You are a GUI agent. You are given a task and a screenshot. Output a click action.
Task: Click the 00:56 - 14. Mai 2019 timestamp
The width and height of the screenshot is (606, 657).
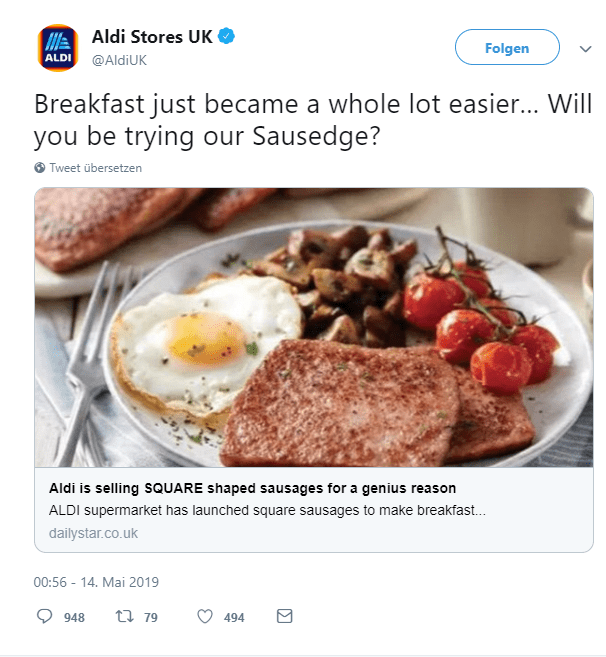point(96,582)
